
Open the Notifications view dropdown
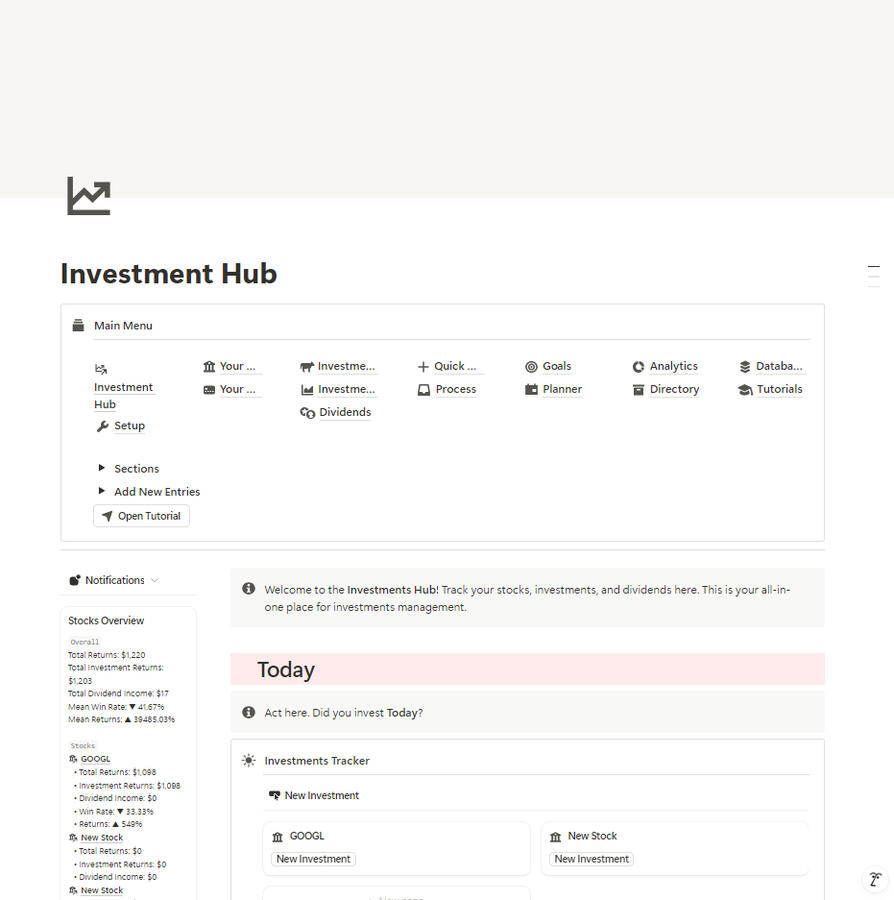coord(154,580)
